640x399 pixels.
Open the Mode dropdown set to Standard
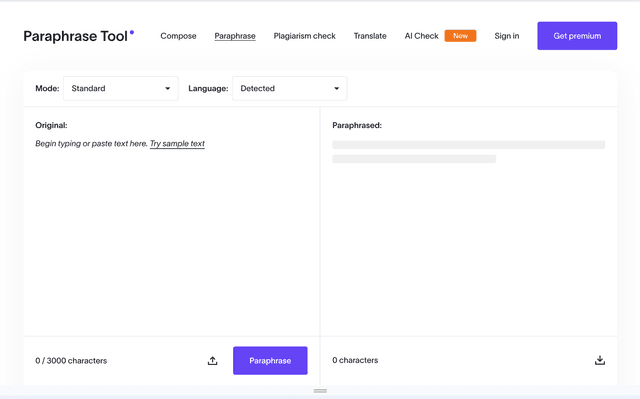[x=121, y=89]
